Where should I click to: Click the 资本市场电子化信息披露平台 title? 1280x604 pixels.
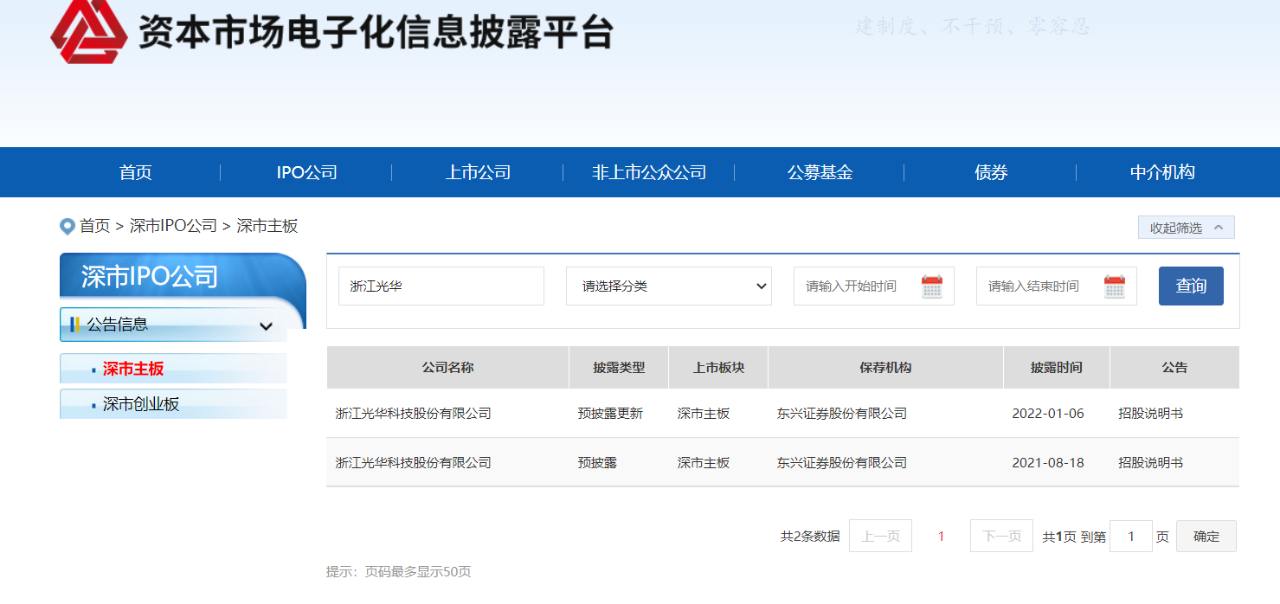click(x=375, y=32)
